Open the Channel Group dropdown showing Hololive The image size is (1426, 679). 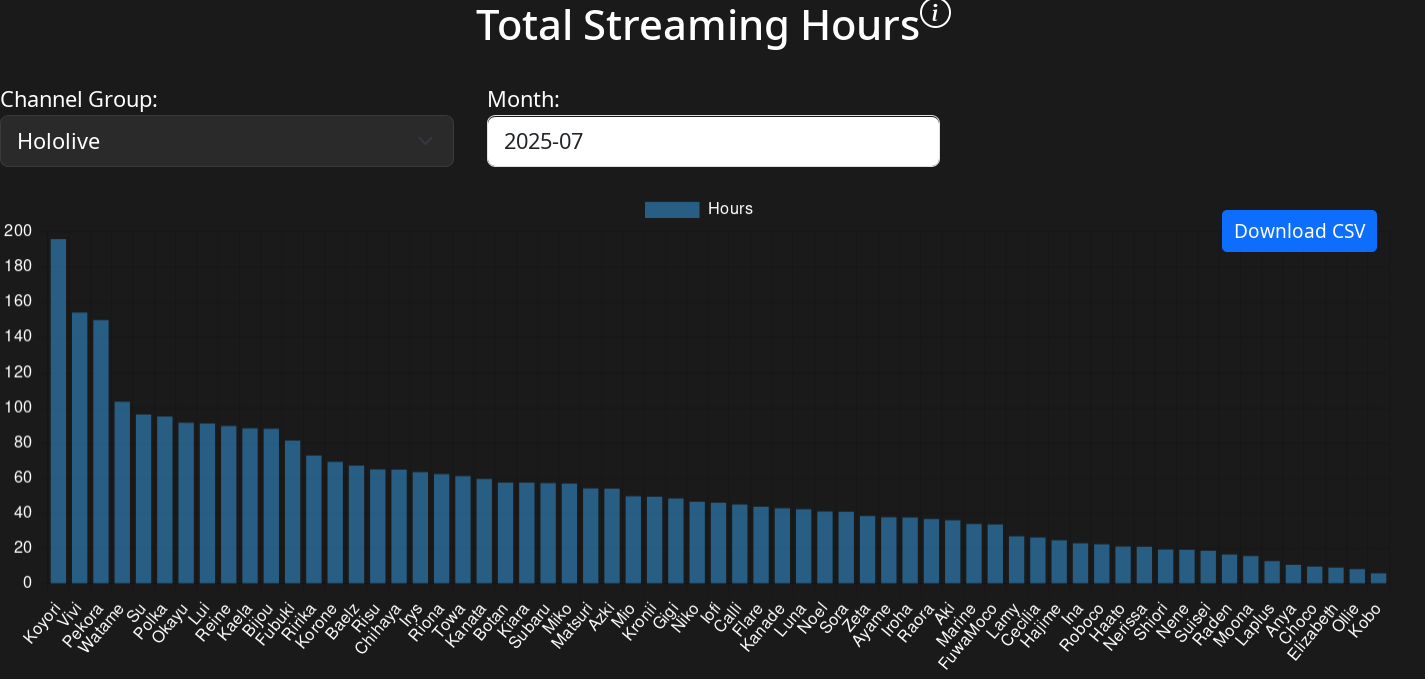point(227,141)
